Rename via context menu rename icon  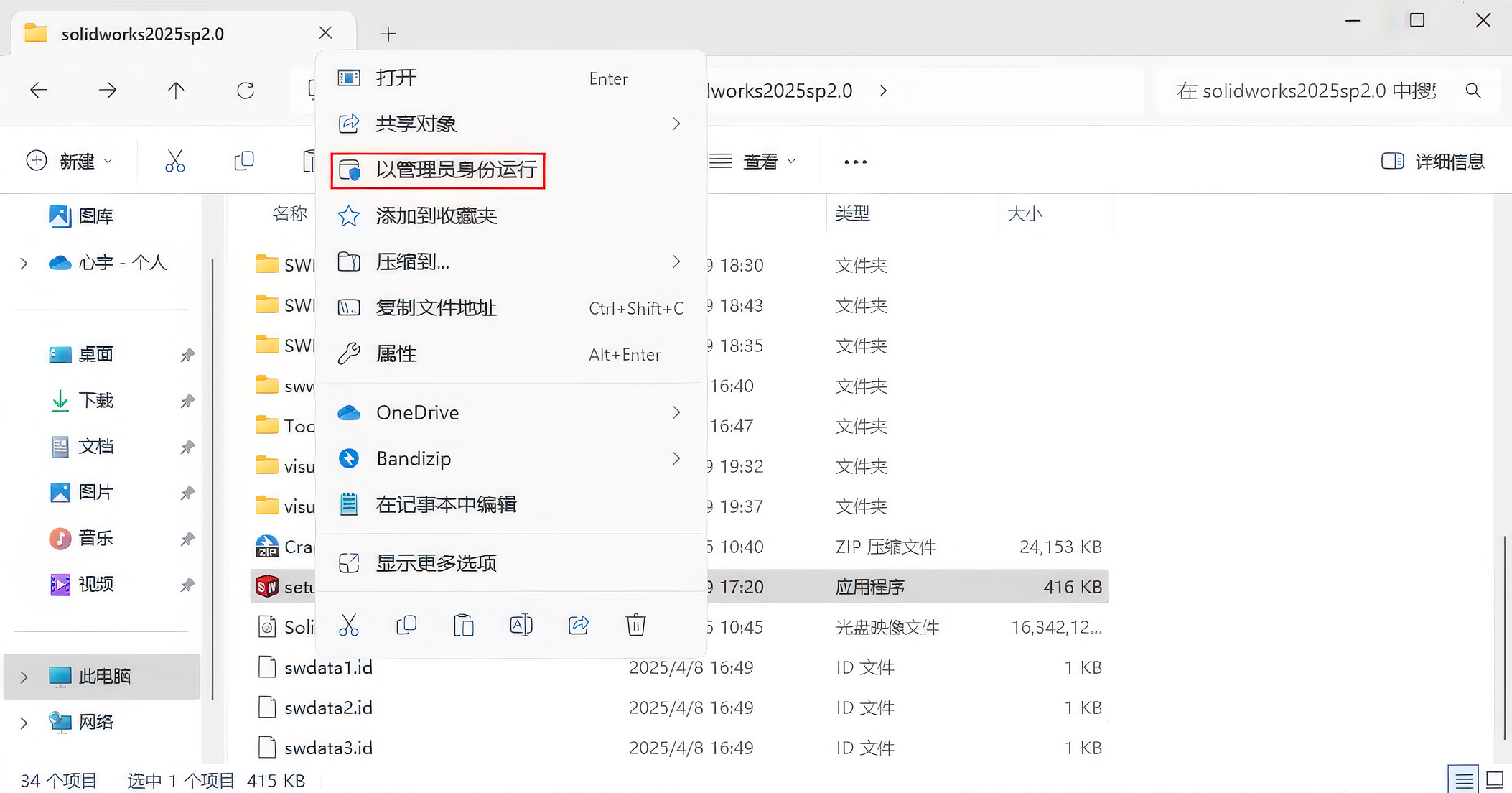(x=521, y=626)
